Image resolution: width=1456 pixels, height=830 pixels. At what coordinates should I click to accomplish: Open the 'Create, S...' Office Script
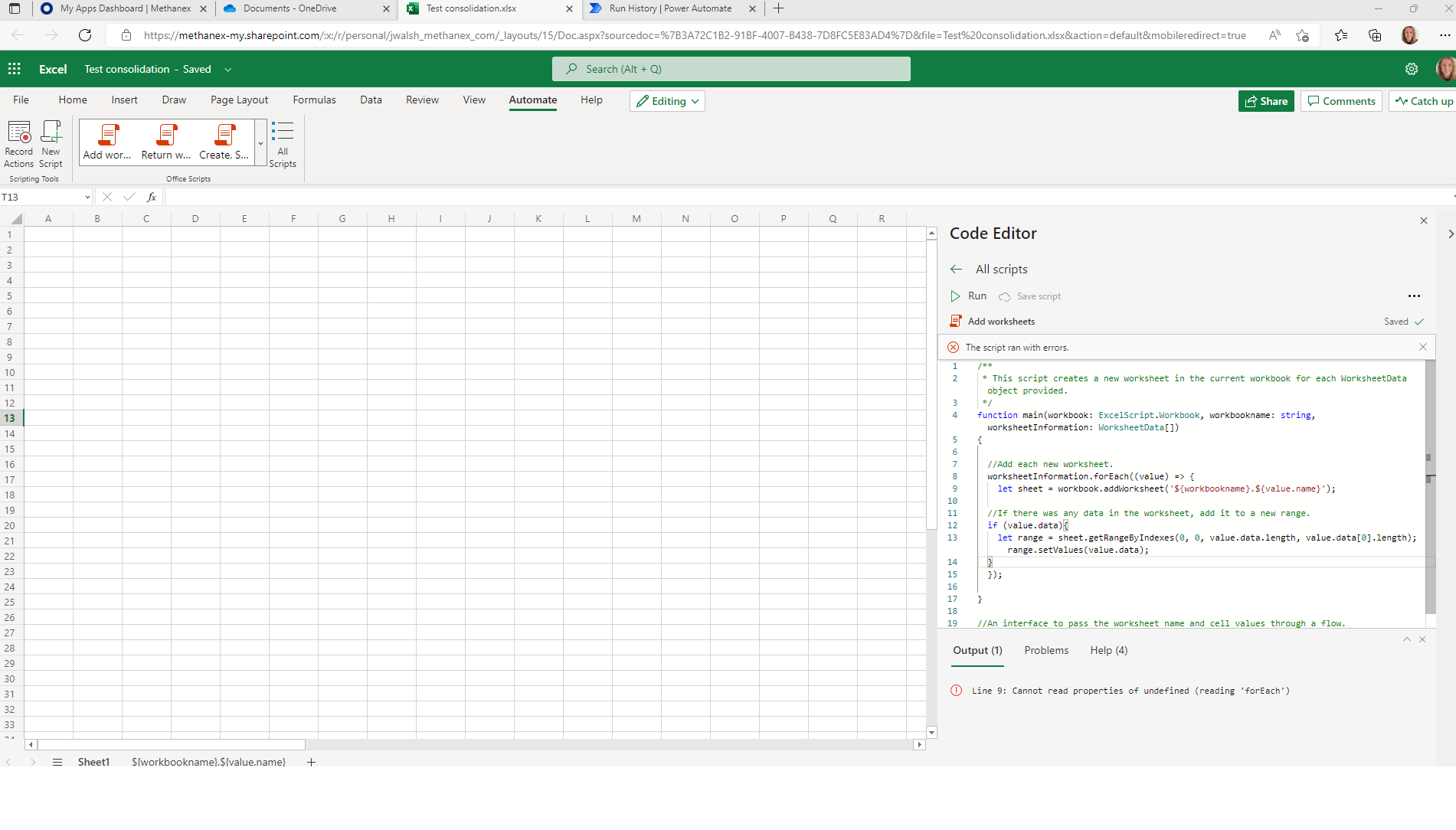[223, 143]
